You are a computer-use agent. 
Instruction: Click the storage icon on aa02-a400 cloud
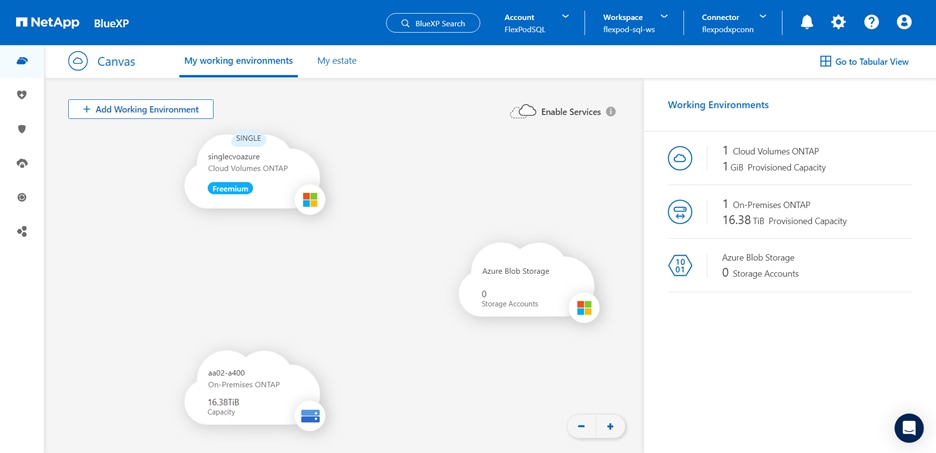click(x=310, y=416)
